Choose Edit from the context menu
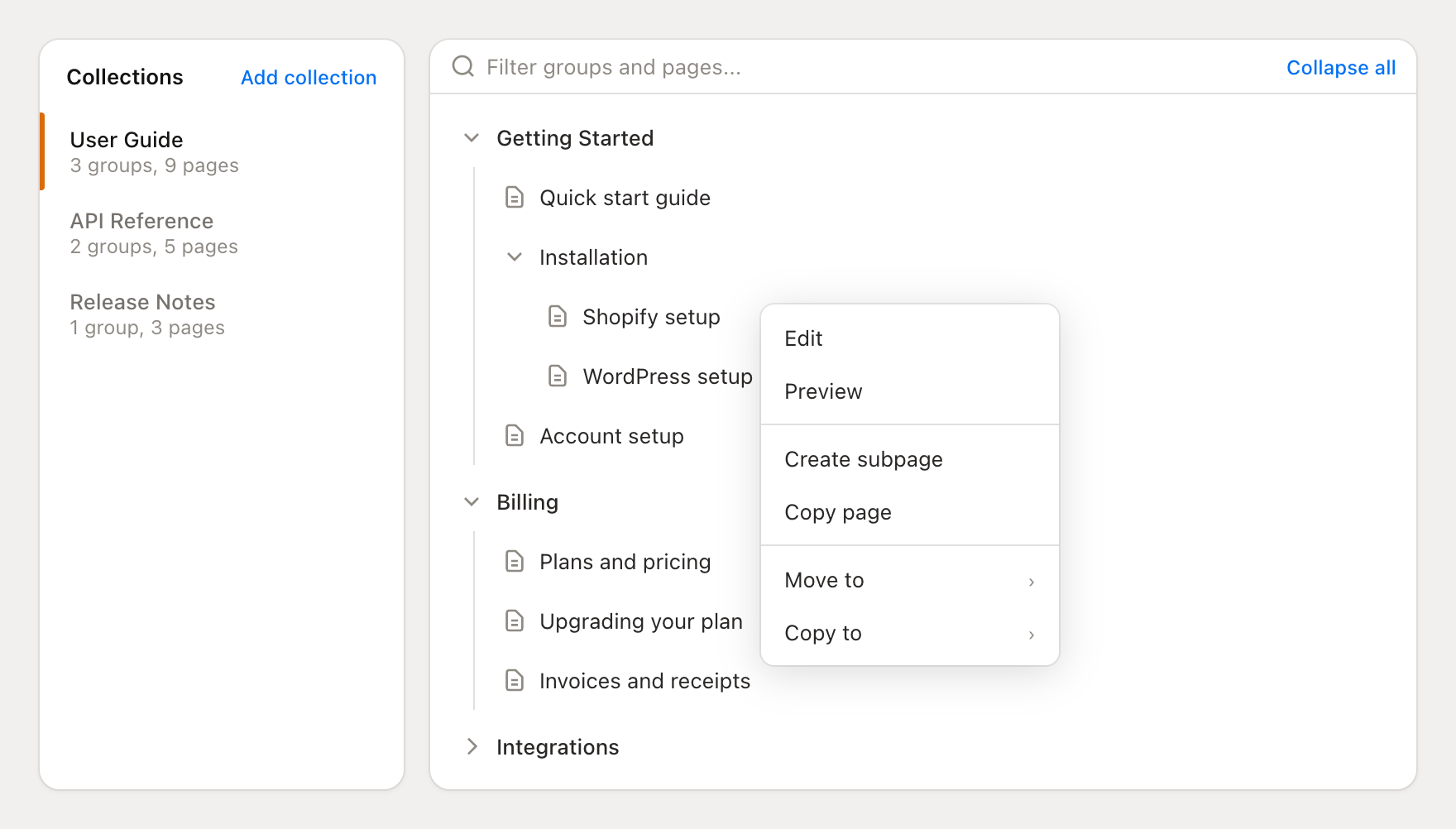Screen dimensions: 1456x829 pyautogui.click(x=803, y=338)
